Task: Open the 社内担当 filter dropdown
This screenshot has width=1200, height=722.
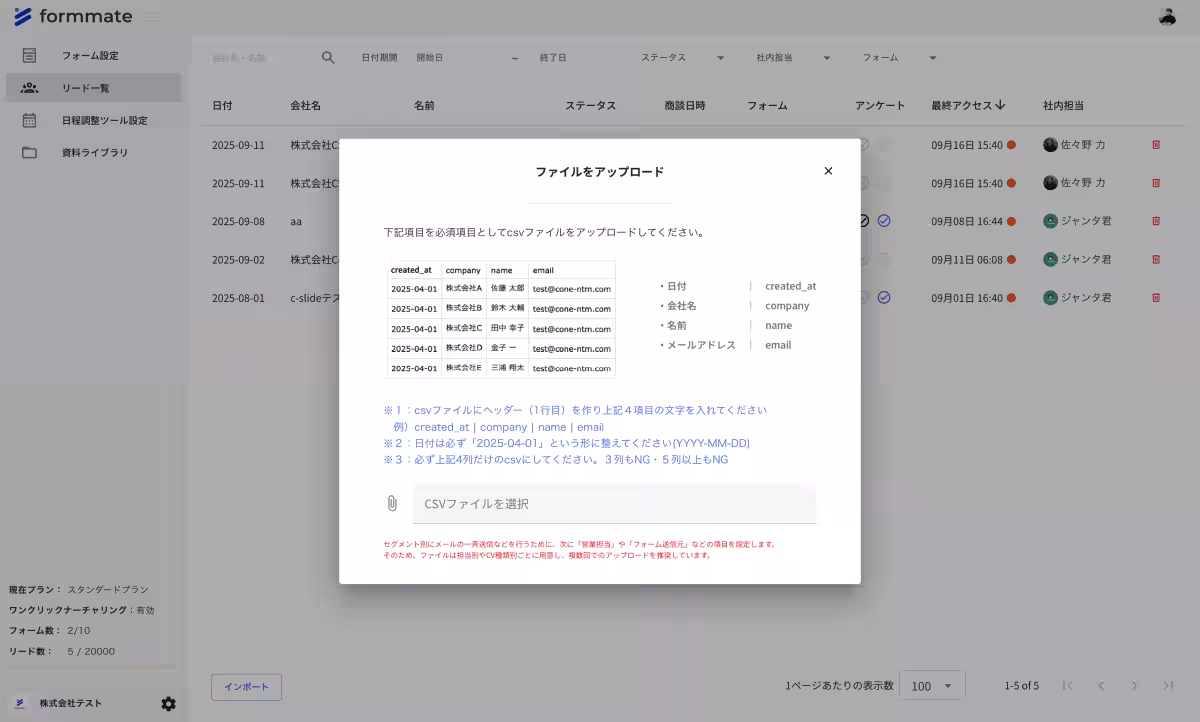Action: (793, 57)
